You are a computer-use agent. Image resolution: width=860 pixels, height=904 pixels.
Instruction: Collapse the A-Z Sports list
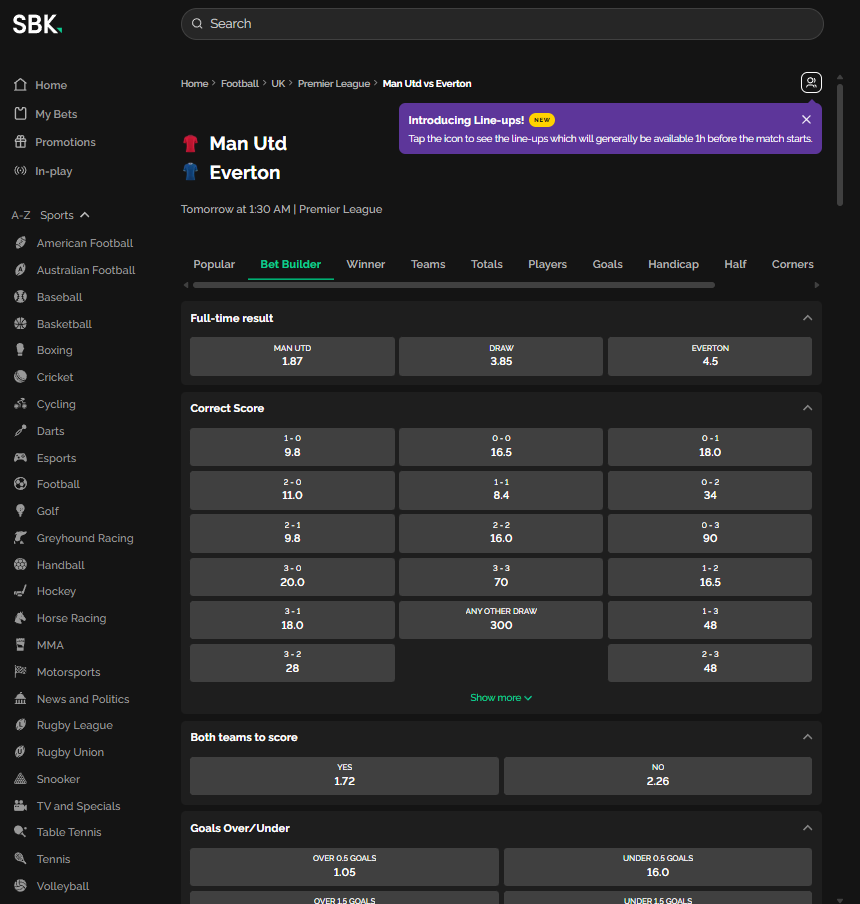pos(85,215)
